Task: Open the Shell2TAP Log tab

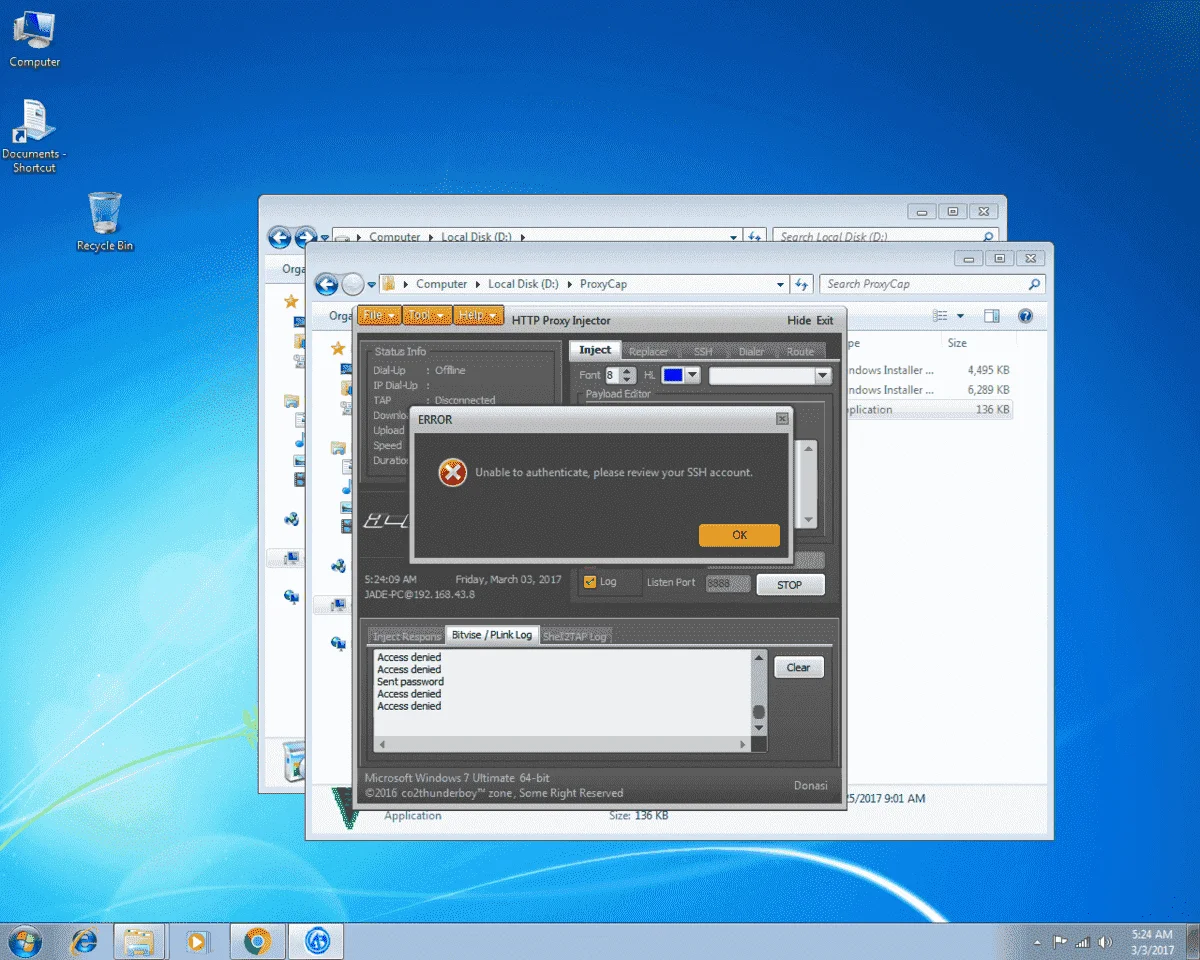Action: (x=575, y=636)
